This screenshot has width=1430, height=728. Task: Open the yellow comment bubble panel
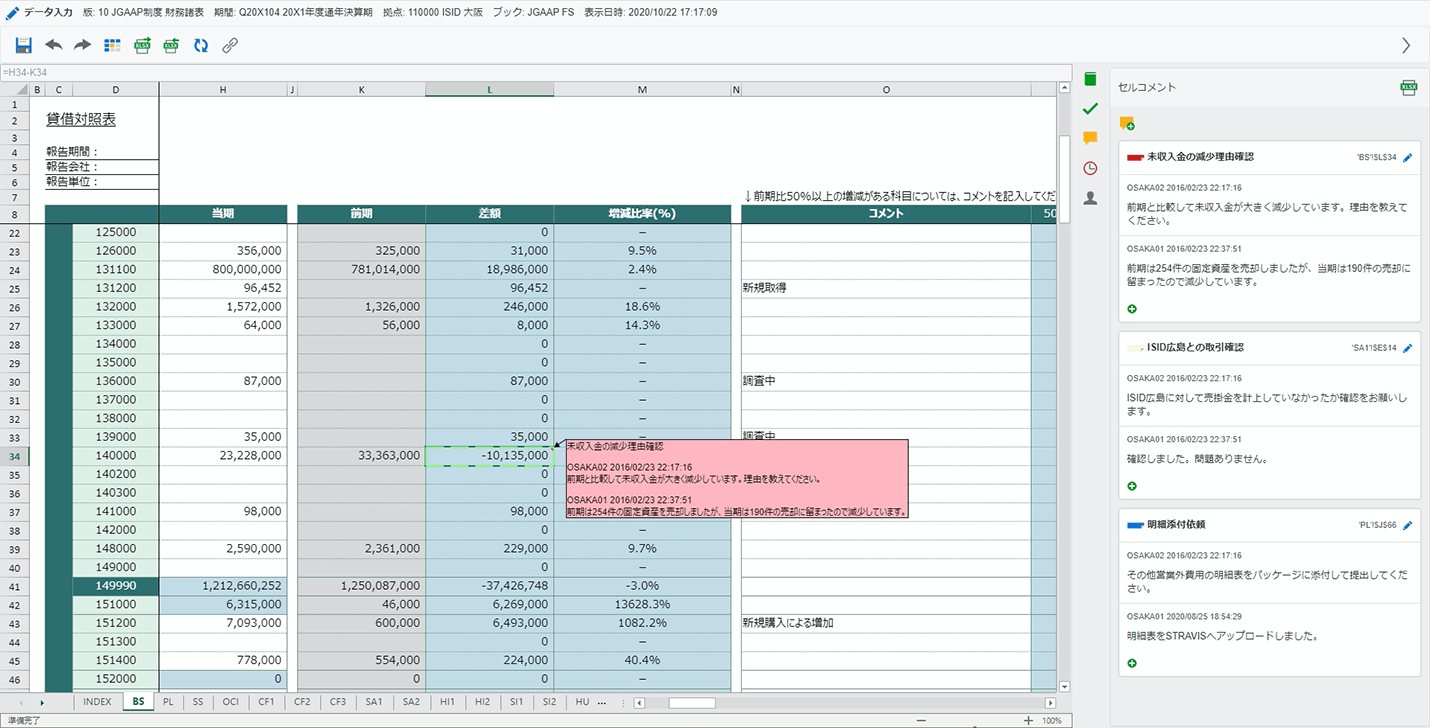pyautogui.click(x=1090, y=138)
